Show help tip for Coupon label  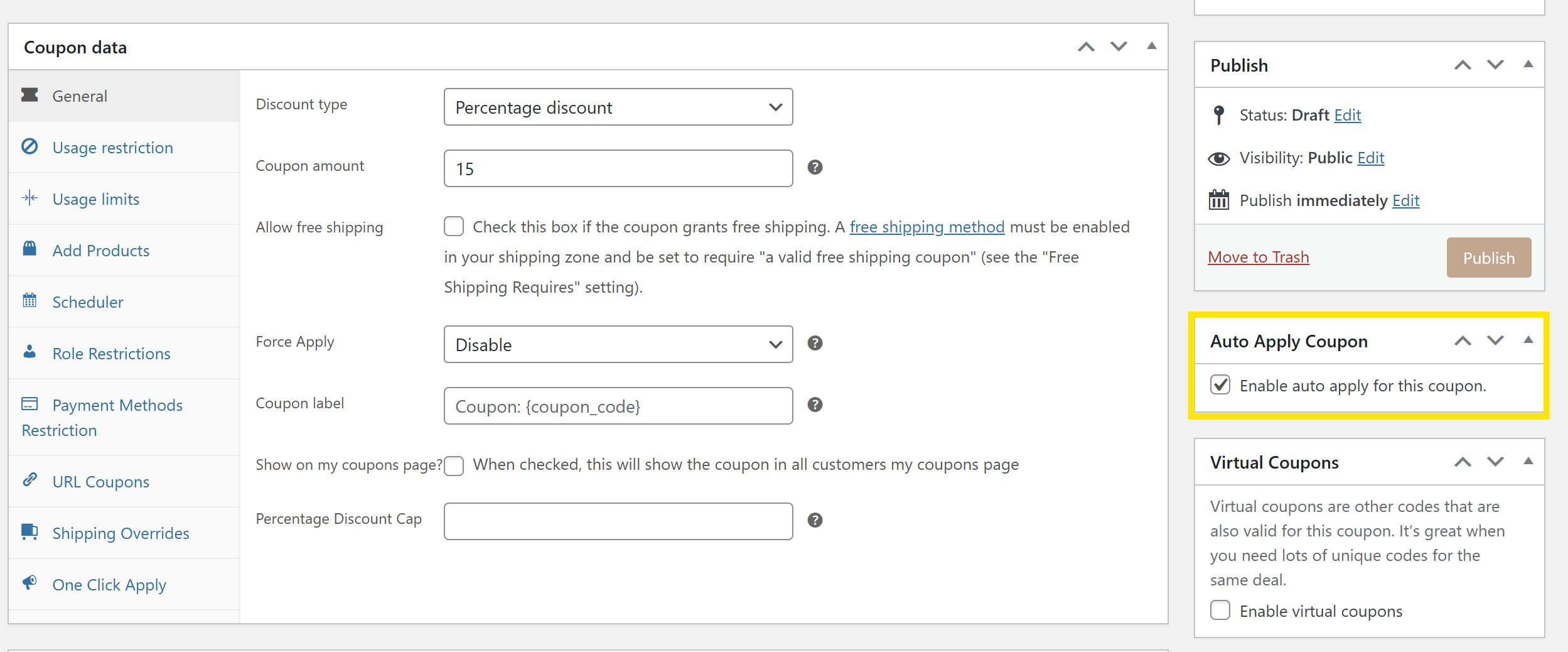(815, 405)
